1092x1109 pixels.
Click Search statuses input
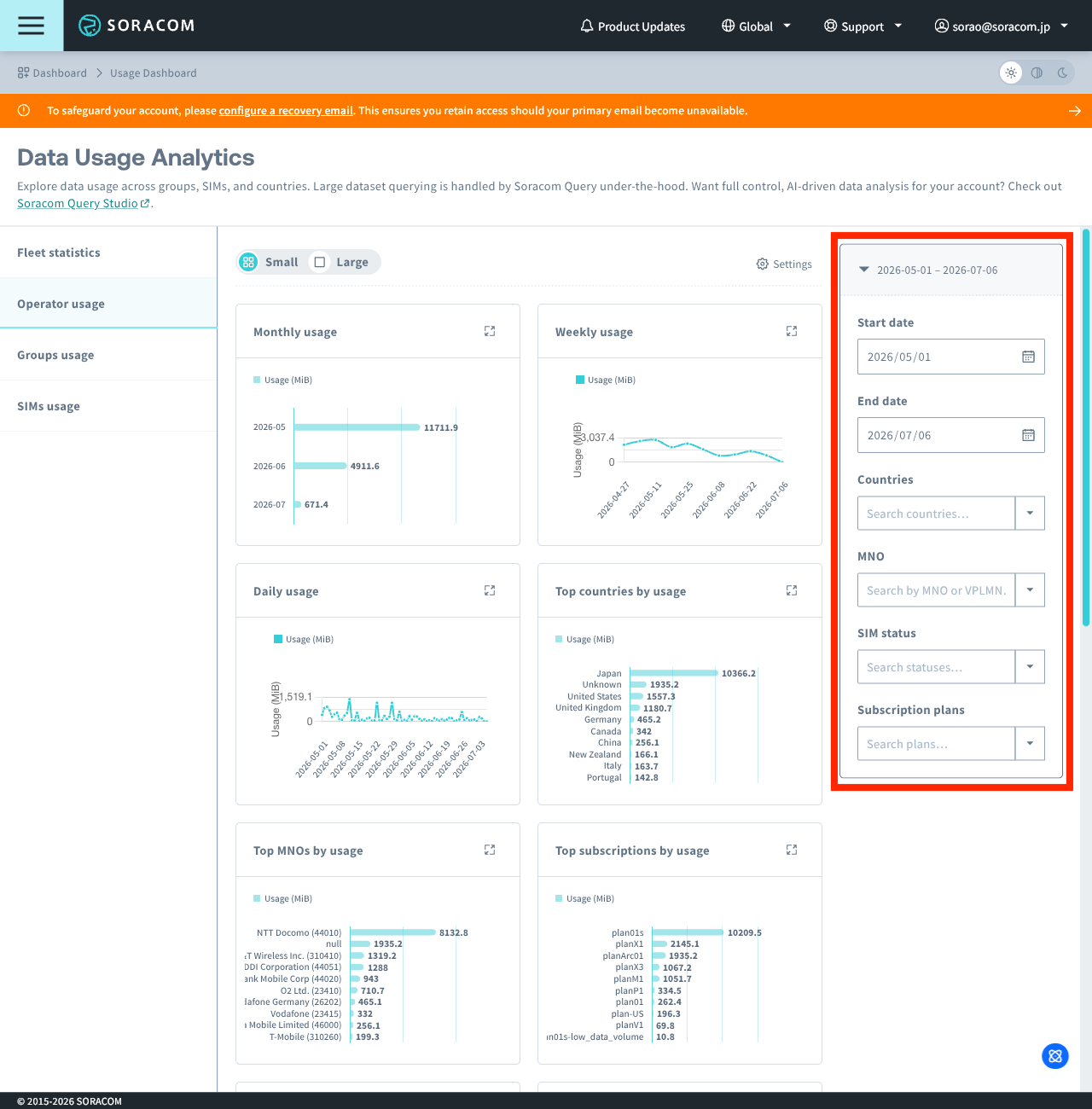pos(936,667)
